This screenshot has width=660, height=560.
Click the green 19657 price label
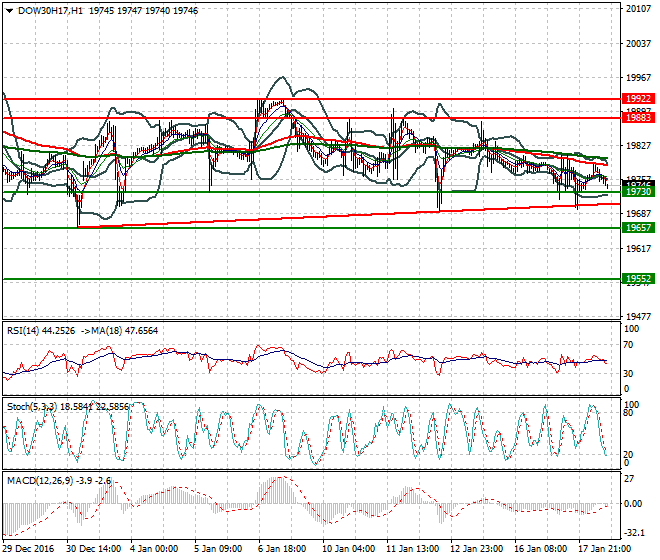pos(638,228)
